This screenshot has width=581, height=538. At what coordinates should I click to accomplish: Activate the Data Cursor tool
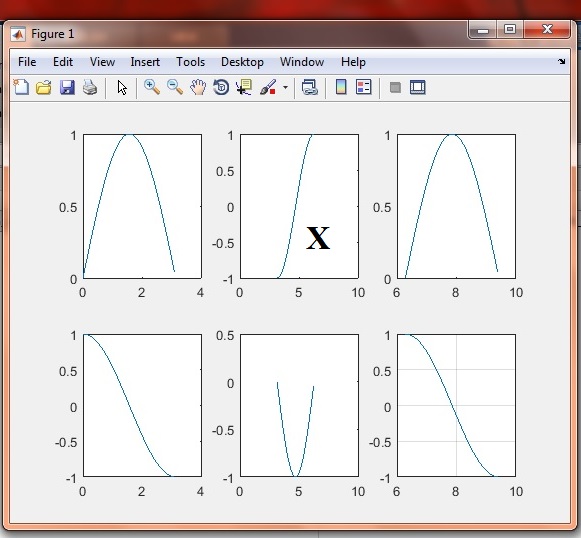click(x=244, y=87)
